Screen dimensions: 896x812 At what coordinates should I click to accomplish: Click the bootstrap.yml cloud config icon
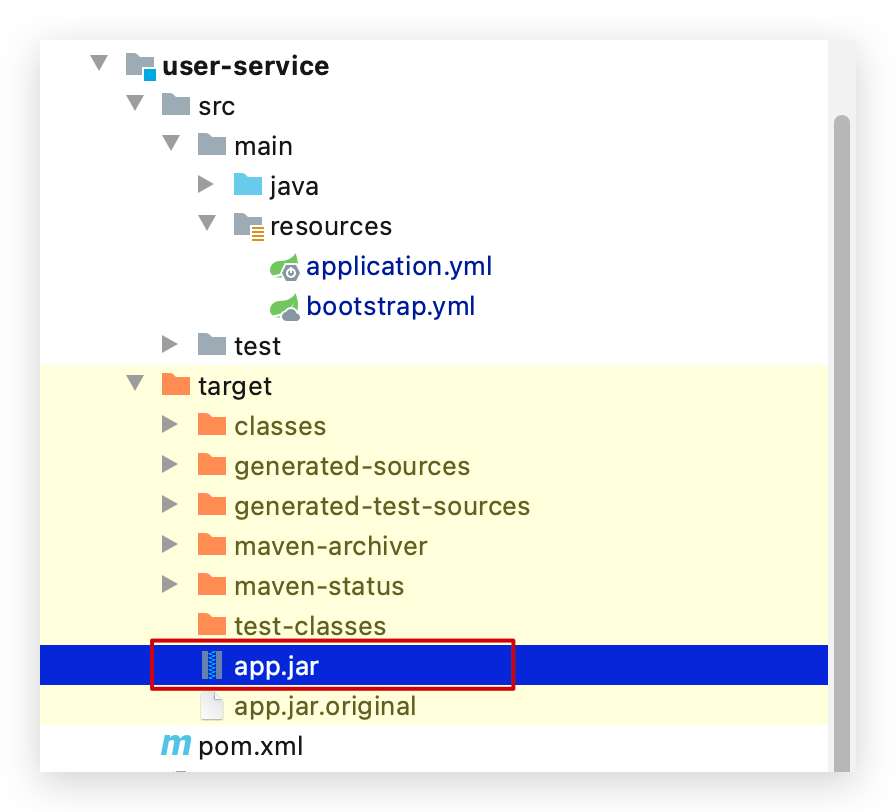[x=285, y=307]
